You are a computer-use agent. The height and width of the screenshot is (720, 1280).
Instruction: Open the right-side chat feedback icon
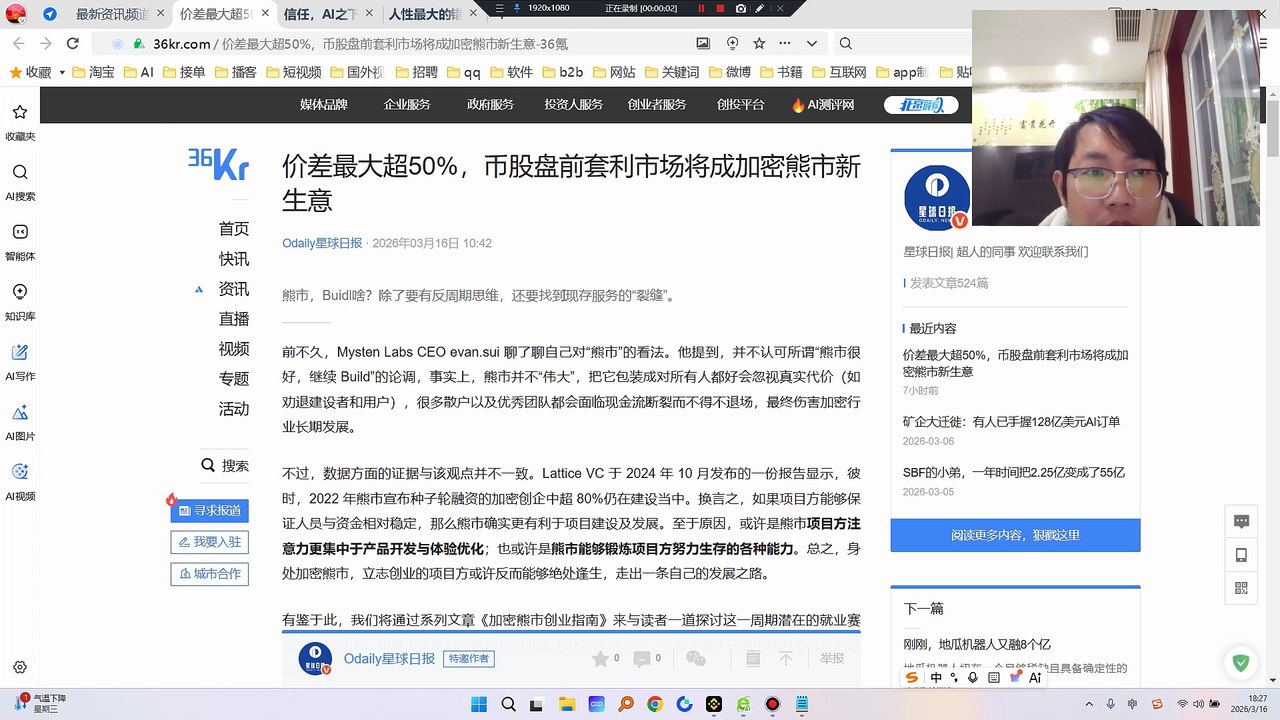click(x=1242, y=521)
